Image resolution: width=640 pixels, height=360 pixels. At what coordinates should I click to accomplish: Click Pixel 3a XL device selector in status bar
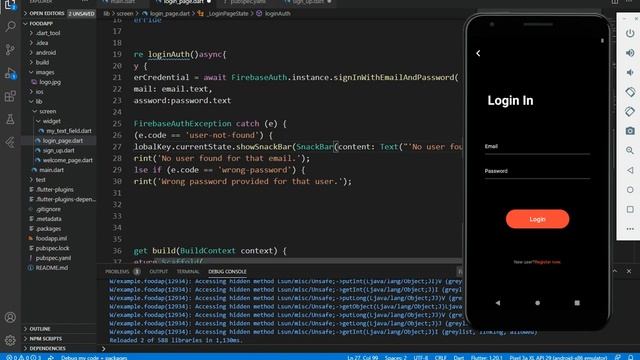(558, 358)
